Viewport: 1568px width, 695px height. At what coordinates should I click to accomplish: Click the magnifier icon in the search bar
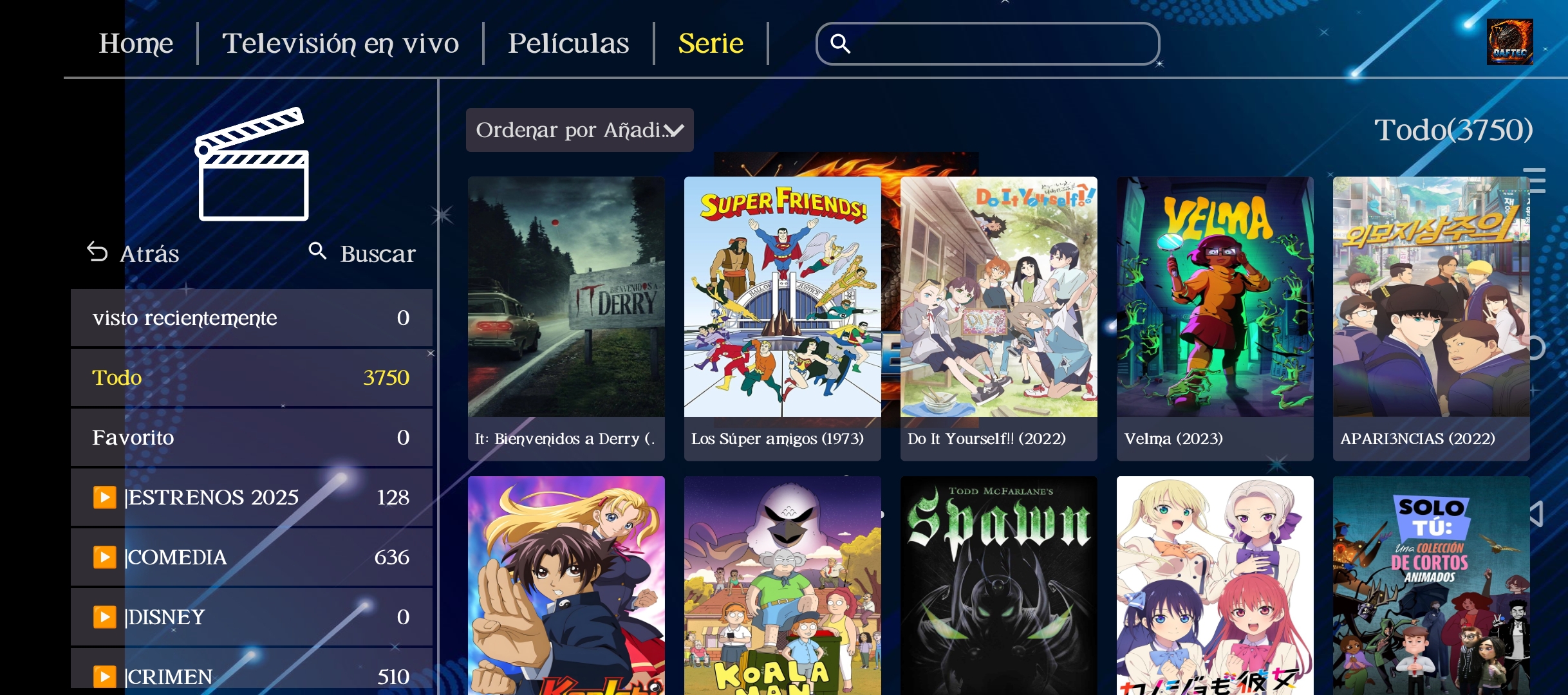point(841,44)
